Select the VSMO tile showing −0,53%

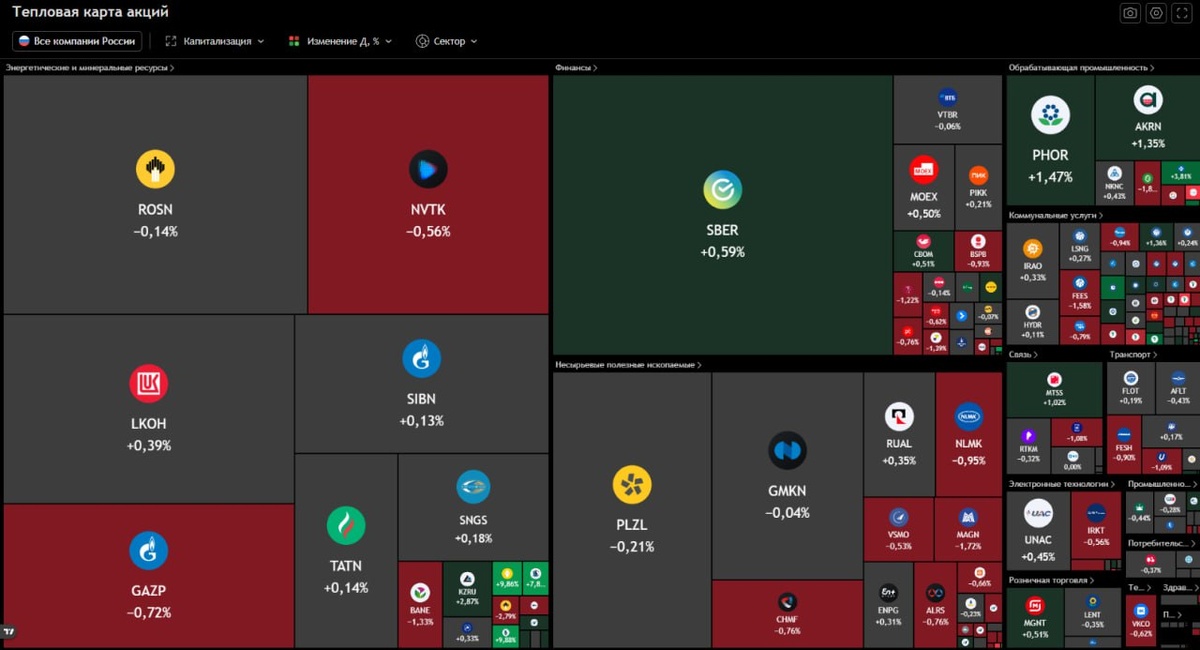click(898, 529)
